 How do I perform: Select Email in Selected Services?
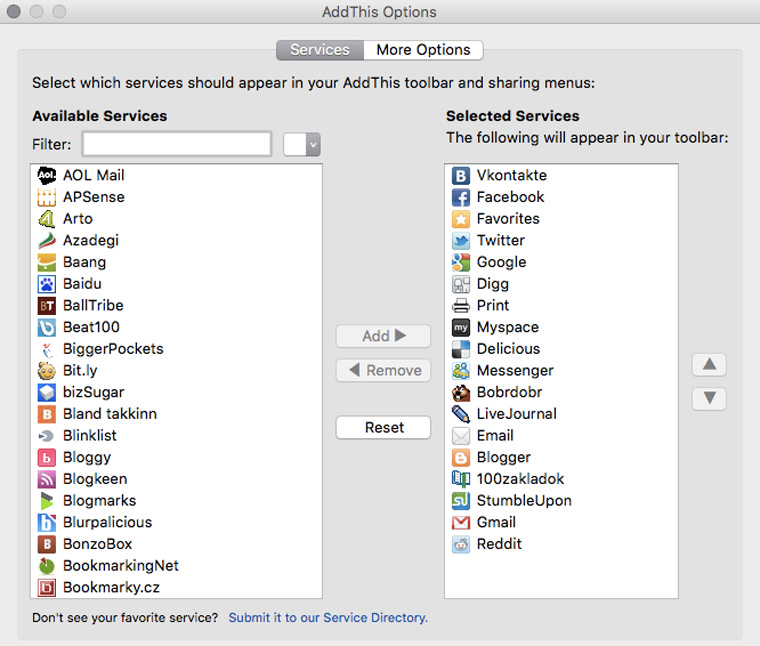point(561,436)
